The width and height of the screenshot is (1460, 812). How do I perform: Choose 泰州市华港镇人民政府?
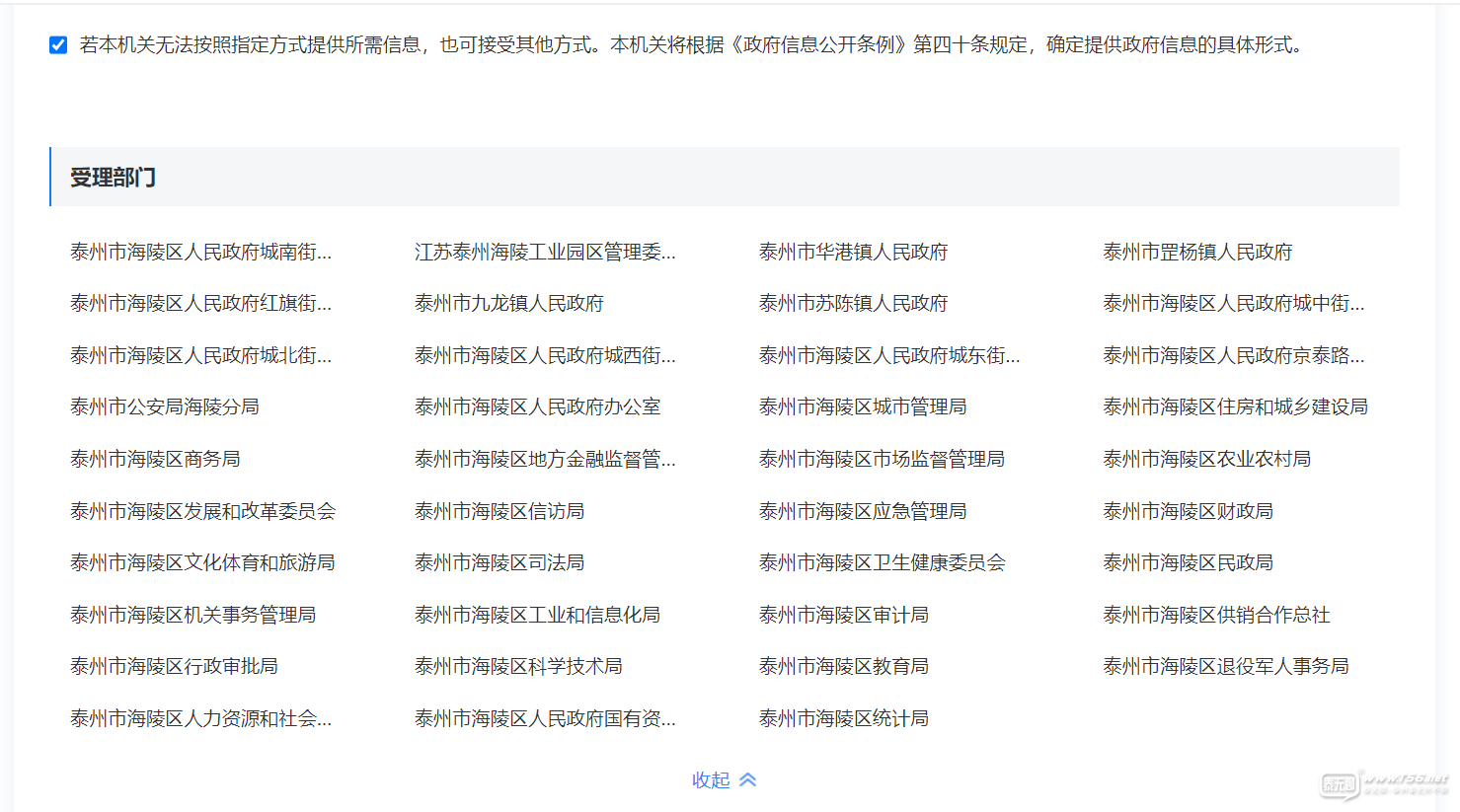[853, 253]
